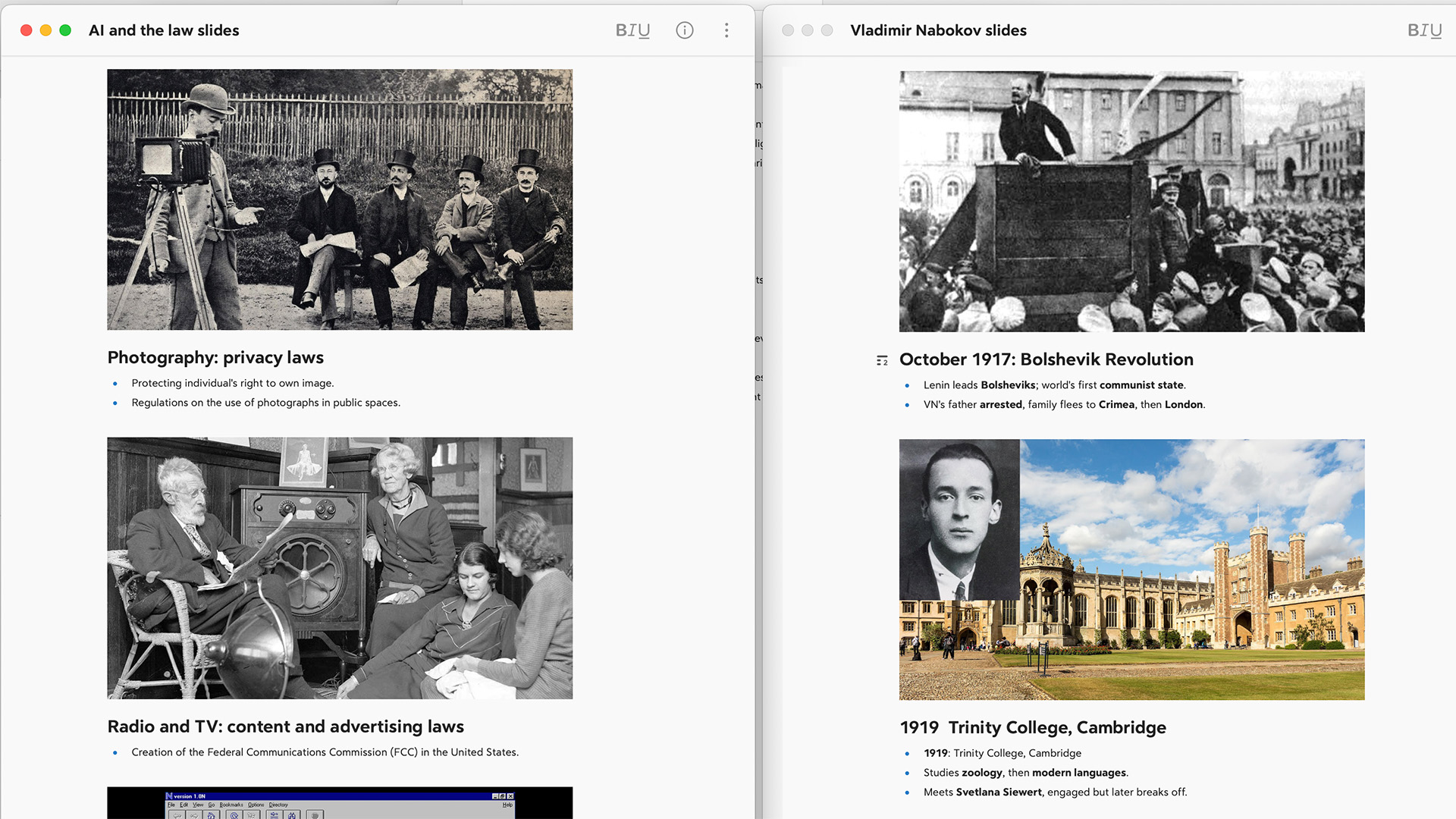Click bullet 'Protecting individual's right to own image'
1456x819 pixels.
[232, 383]
